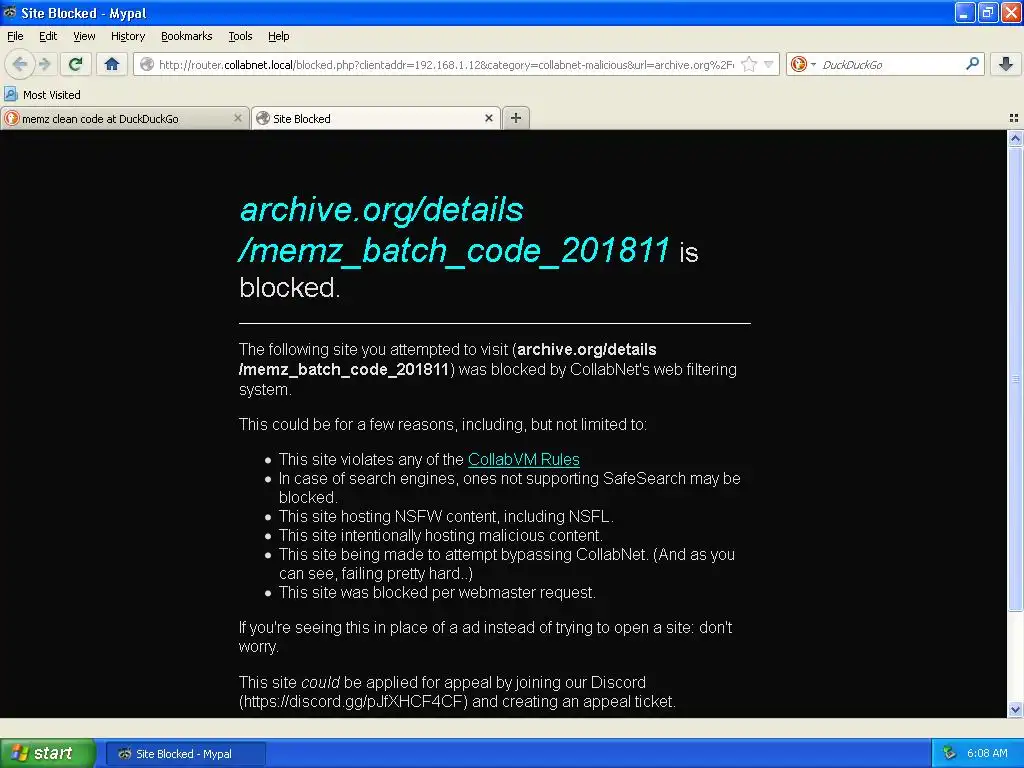Bookmark this page with the star icon
The width and height of the screenshot is (1024, 768).
point(749,64)
